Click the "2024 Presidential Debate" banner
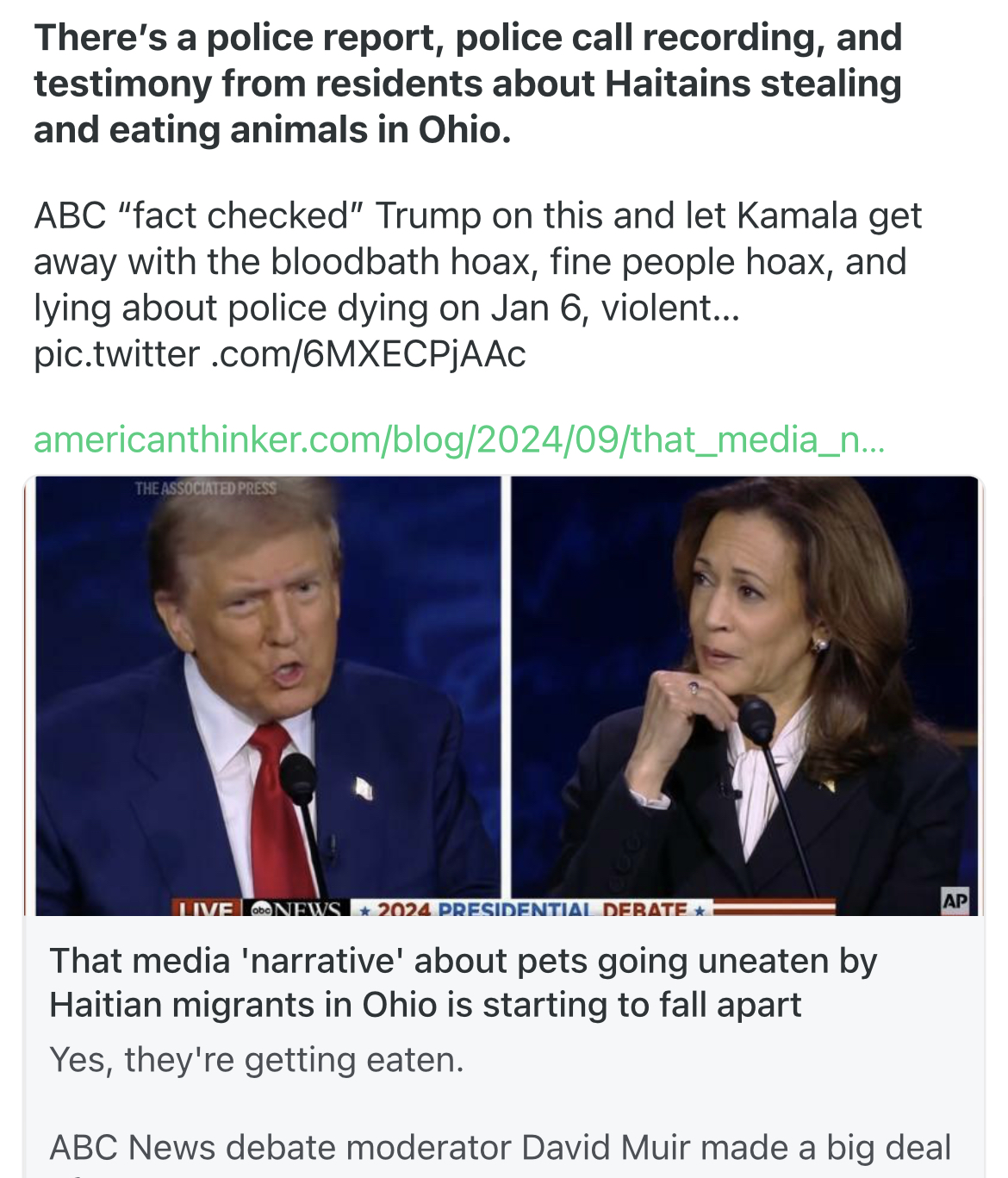 pyautogui.click(x=532, y=908)
